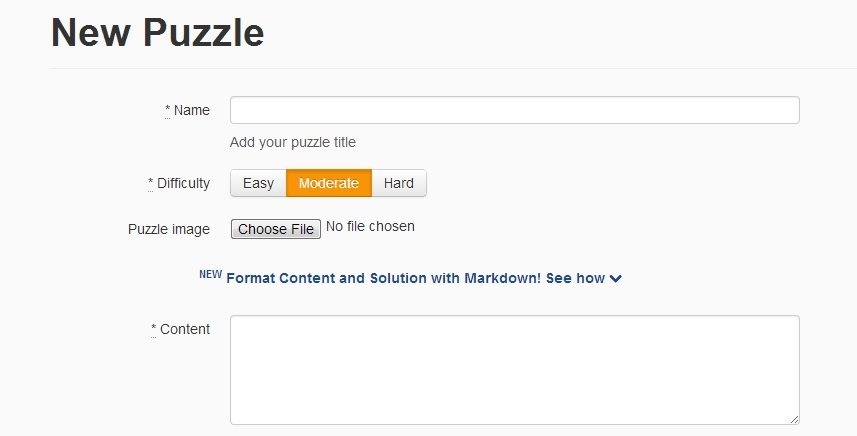
Task: Click the Difficulty label text
Action: click(x=183, y=183)
